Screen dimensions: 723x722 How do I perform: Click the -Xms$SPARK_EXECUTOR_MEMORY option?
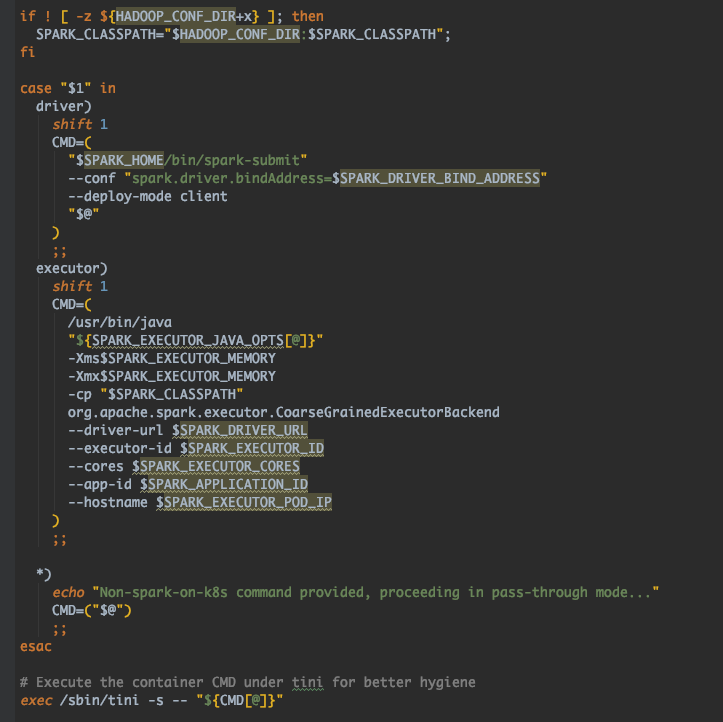(171, 358)
